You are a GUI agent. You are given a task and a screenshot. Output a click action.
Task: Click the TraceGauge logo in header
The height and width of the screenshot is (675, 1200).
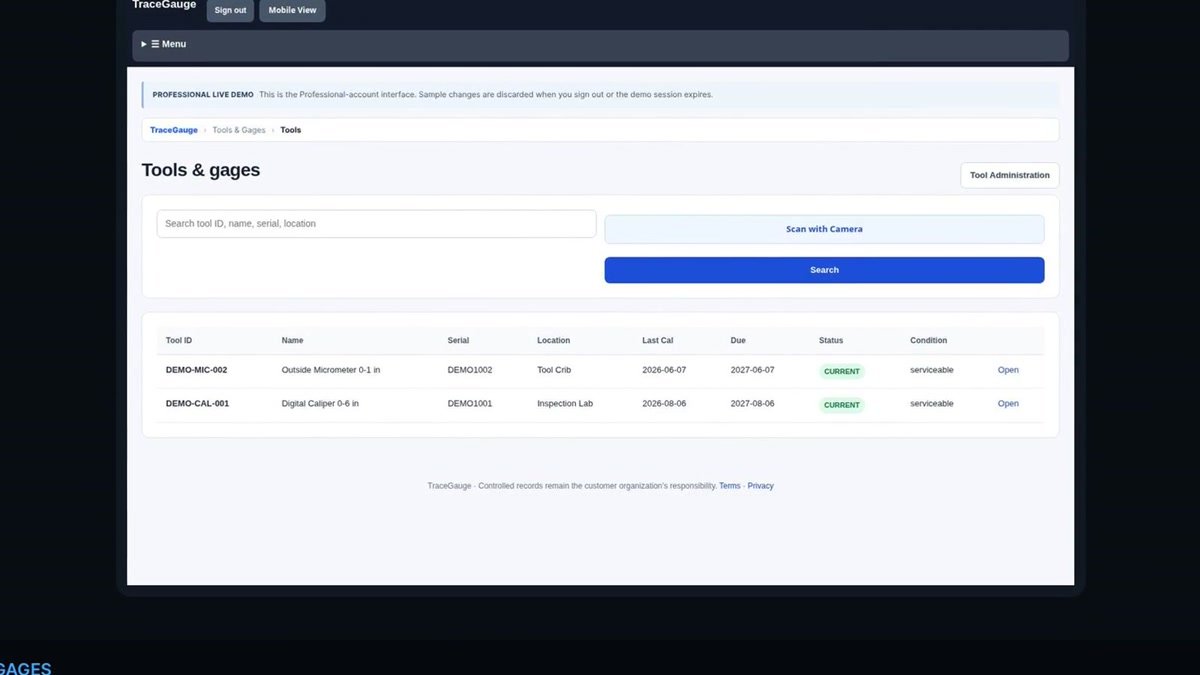point(165,5)
